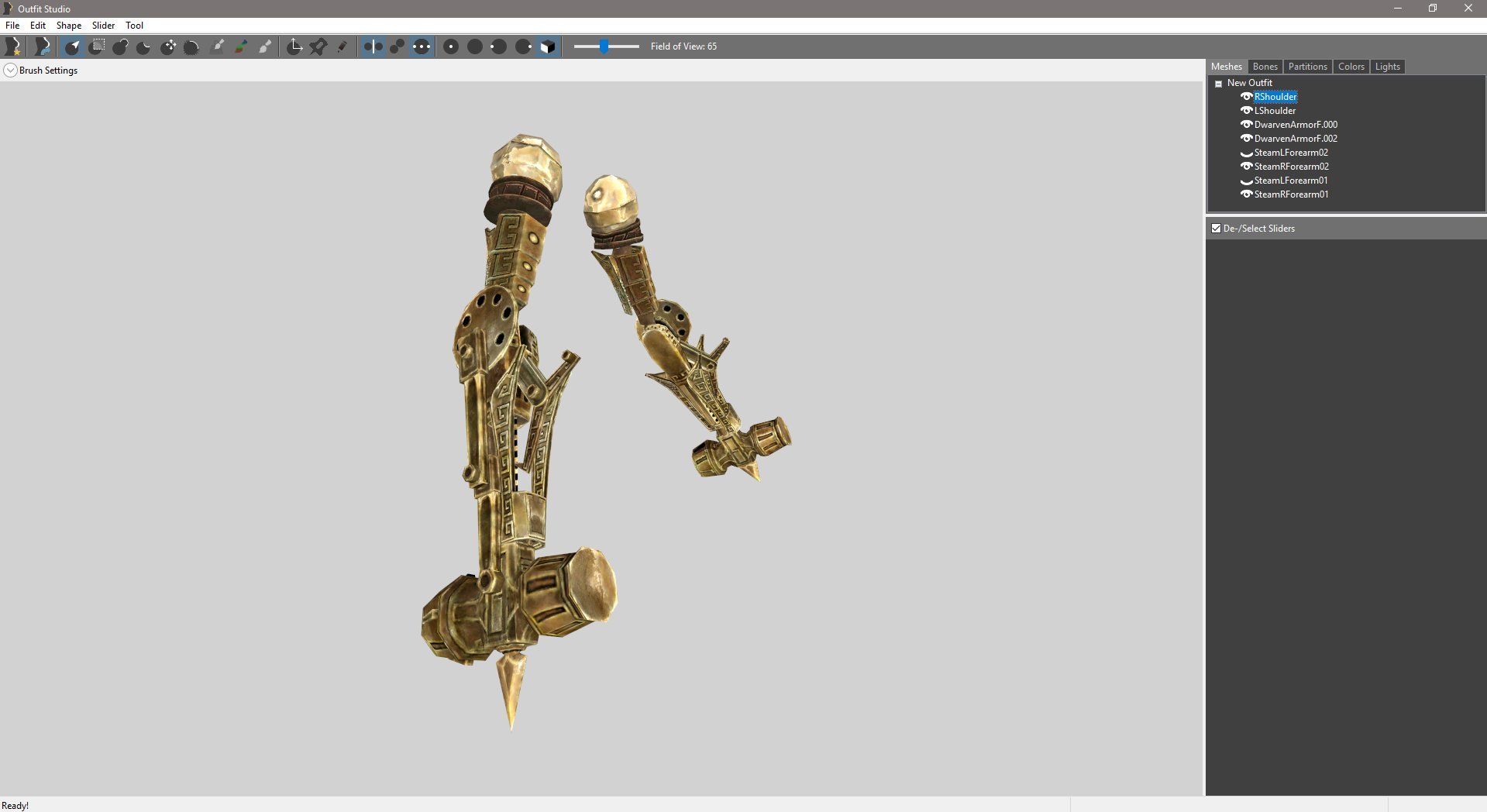Hide the DwarvenArmorF.002 mesh

pos(1247,139)
